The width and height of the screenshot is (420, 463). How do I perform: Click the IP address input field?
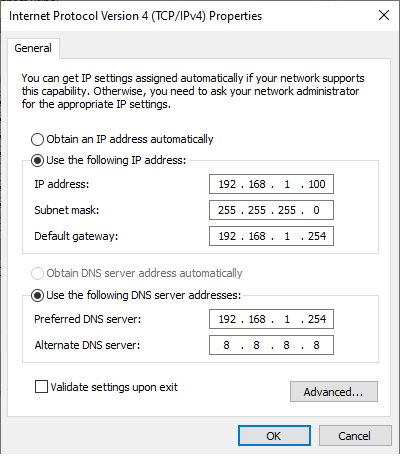pyautogui.click(x=271, y=184)
